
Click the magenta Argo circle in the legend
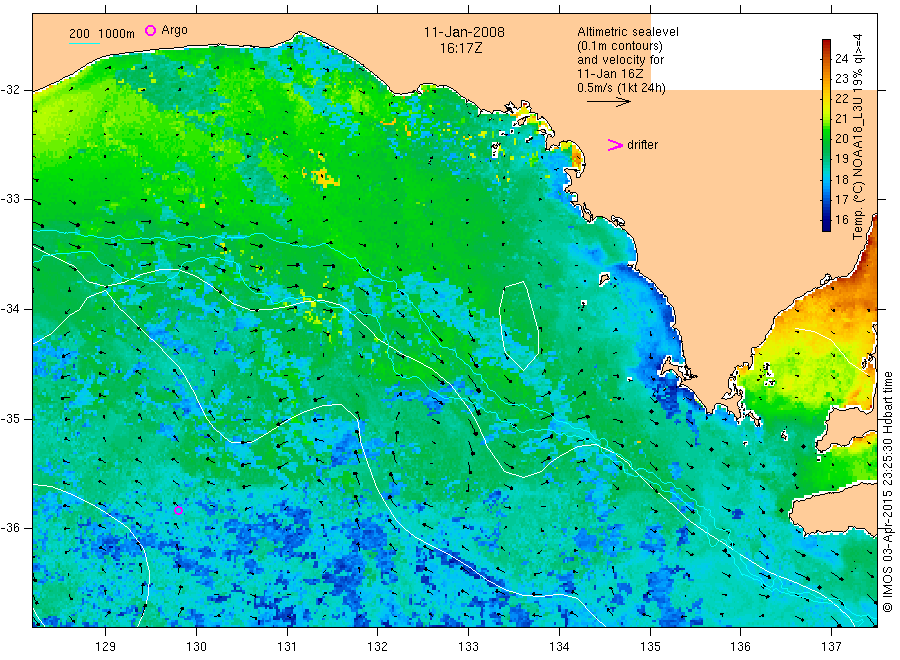click(150, 30)
